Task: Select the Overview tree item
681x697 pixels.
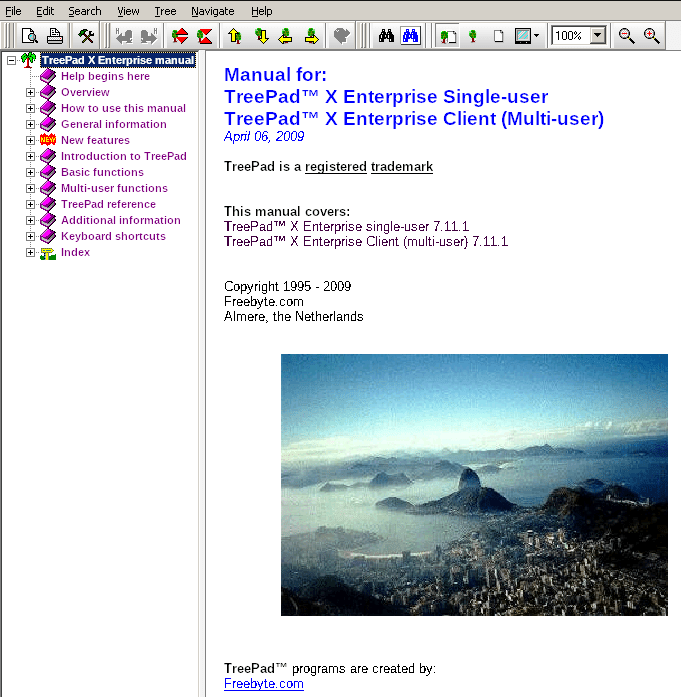Action: pyautogui.click(x=85, y=92)
